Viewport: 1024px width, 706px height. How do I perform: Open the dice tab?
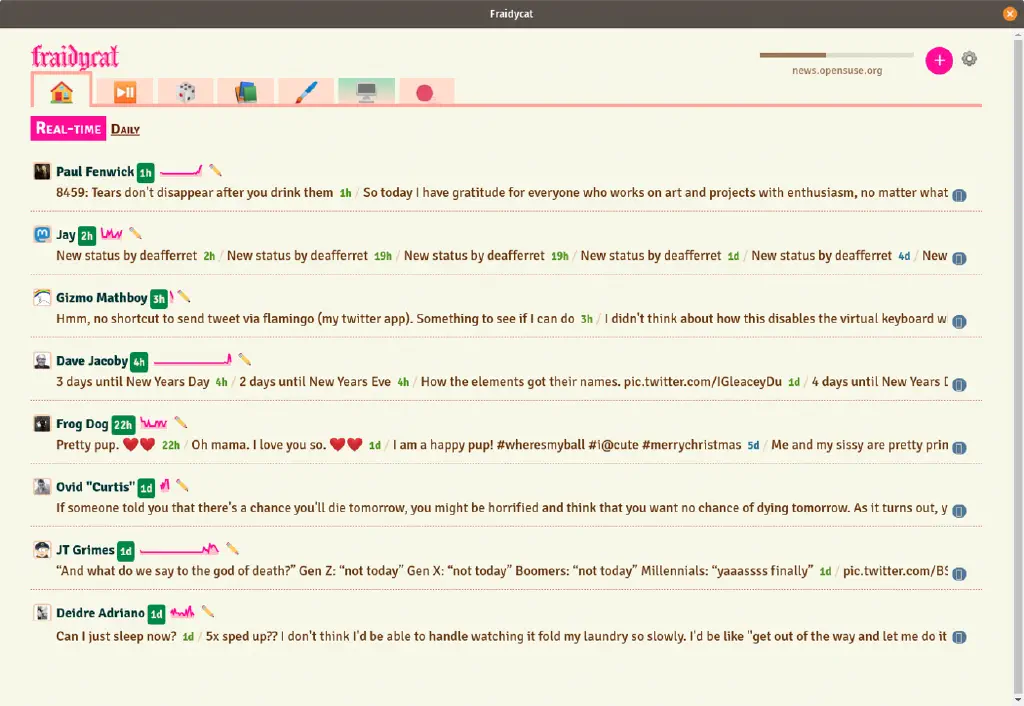[x=186, y=92]
